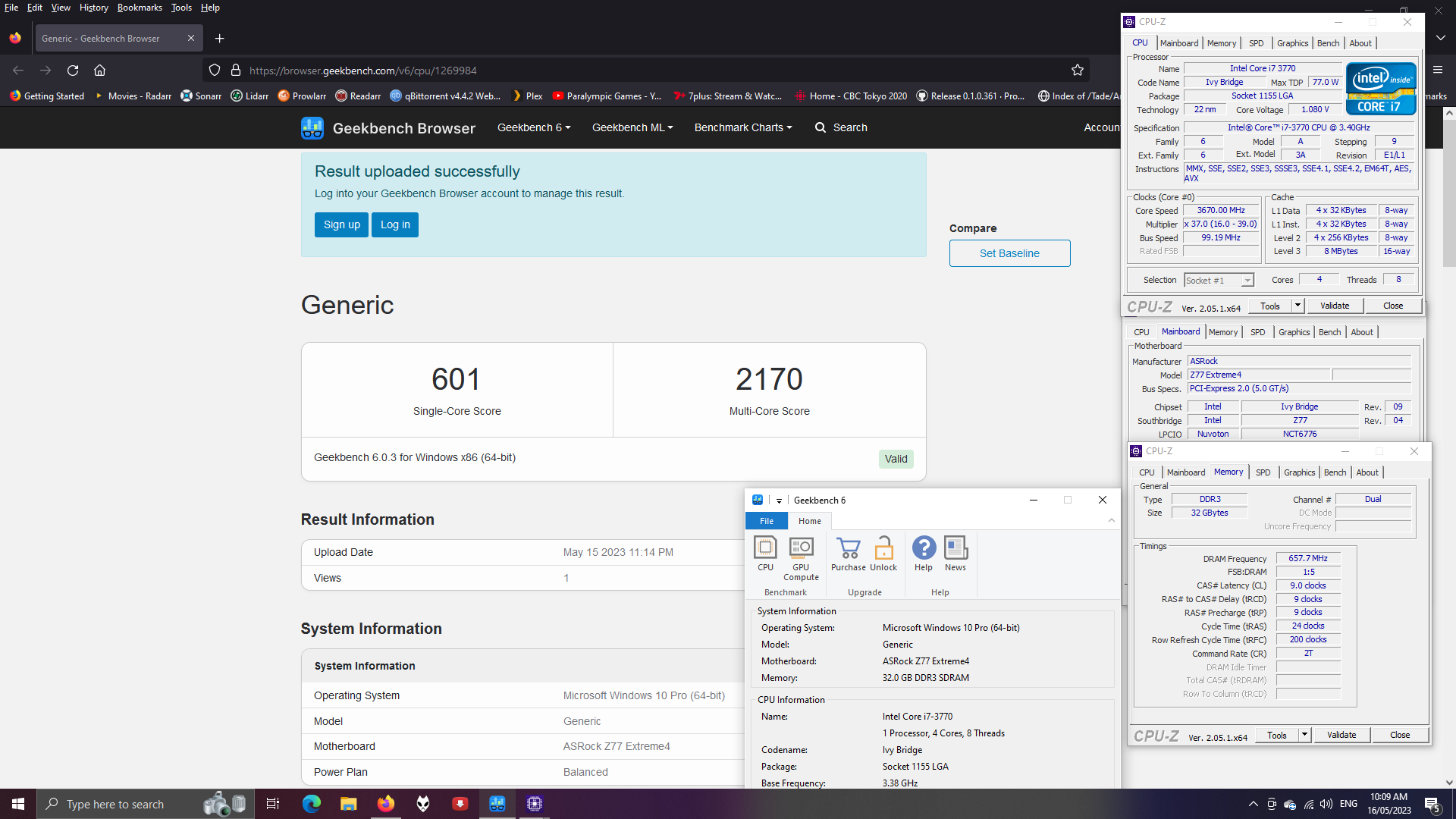Open File tab in Geekbench 6
The height and width of the screenshot is (819, 1456).
(767, 521)
